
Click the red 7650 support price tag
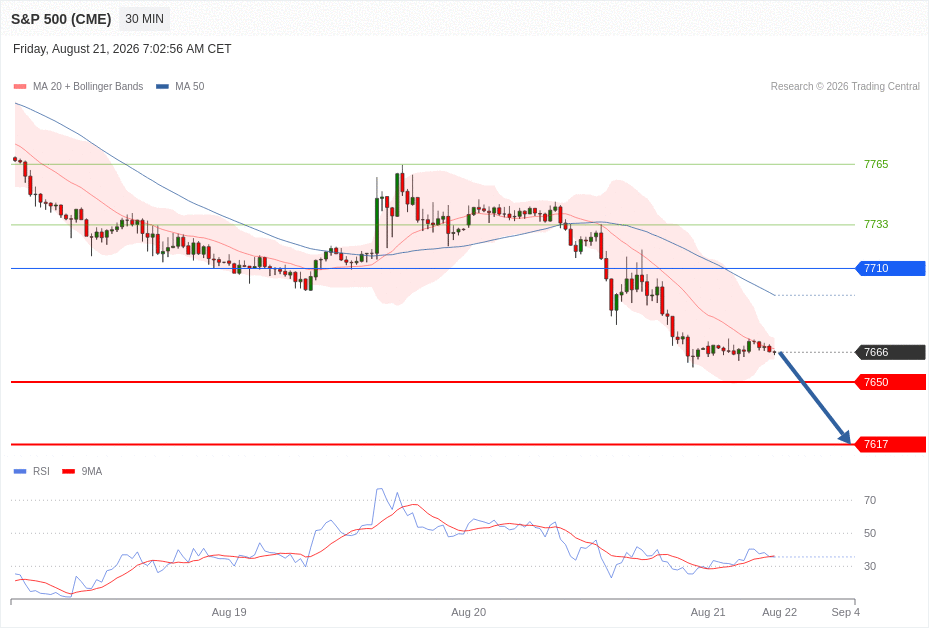point(890,382)
